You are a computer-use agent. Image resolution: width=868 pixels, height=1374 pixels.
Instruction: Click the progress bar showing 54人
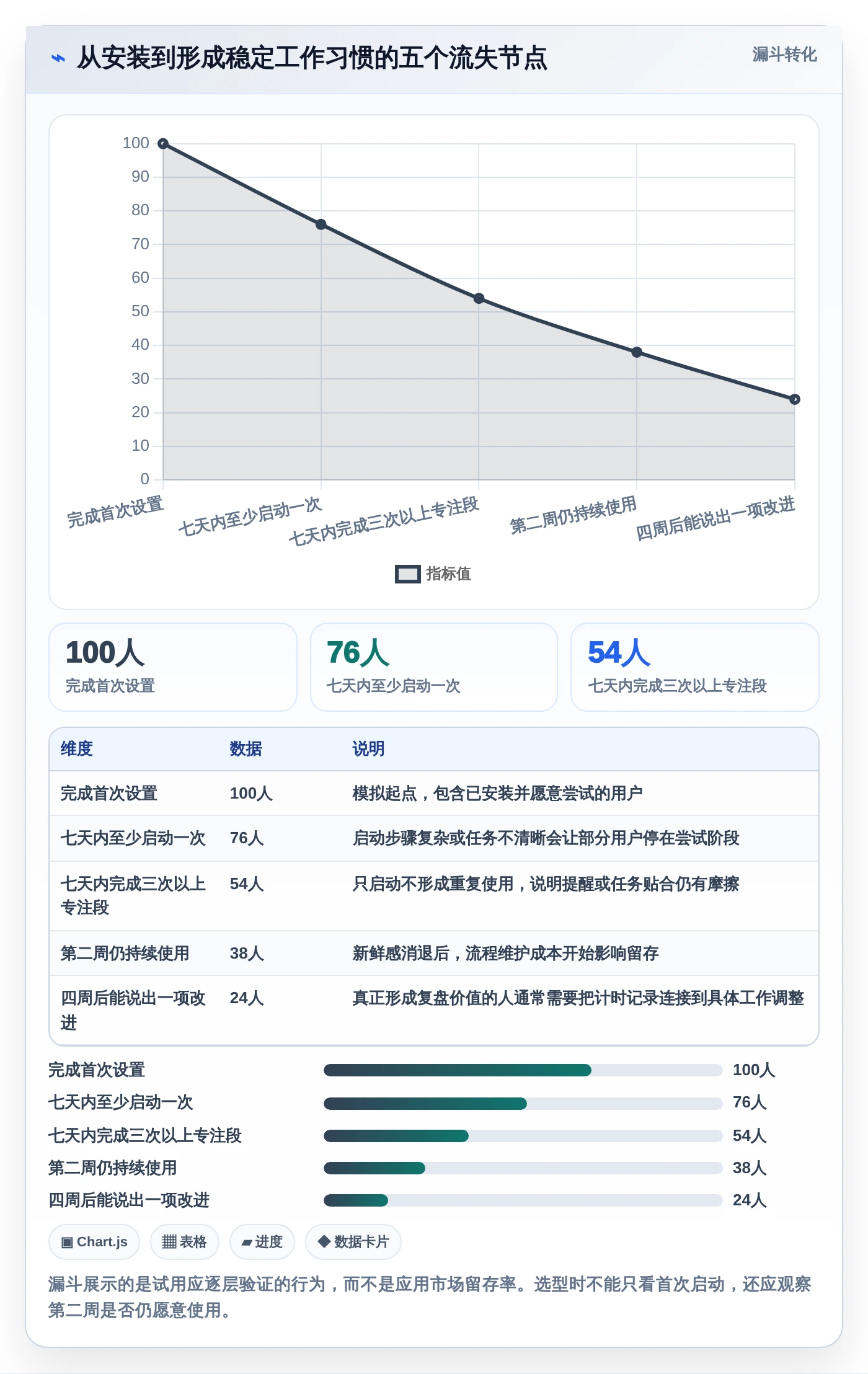(523, 1136)
